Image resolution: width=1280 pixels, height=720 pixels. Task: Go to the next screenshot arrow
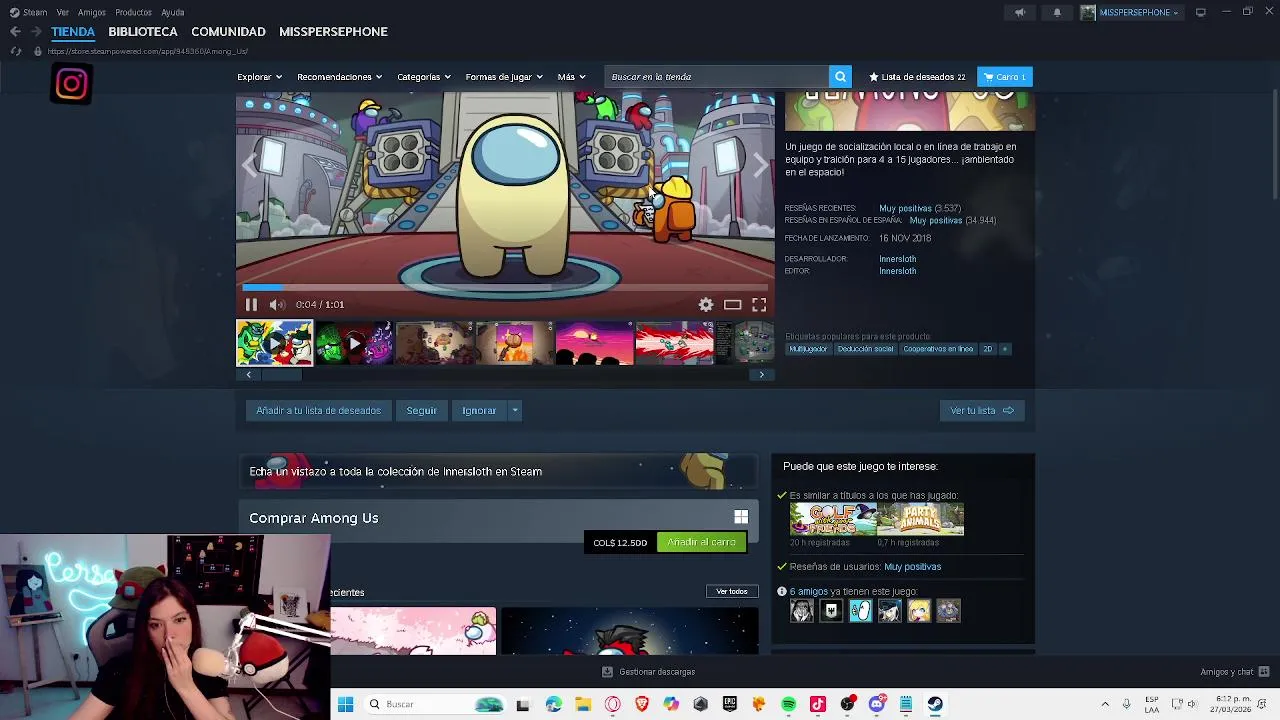click(761, 165)
